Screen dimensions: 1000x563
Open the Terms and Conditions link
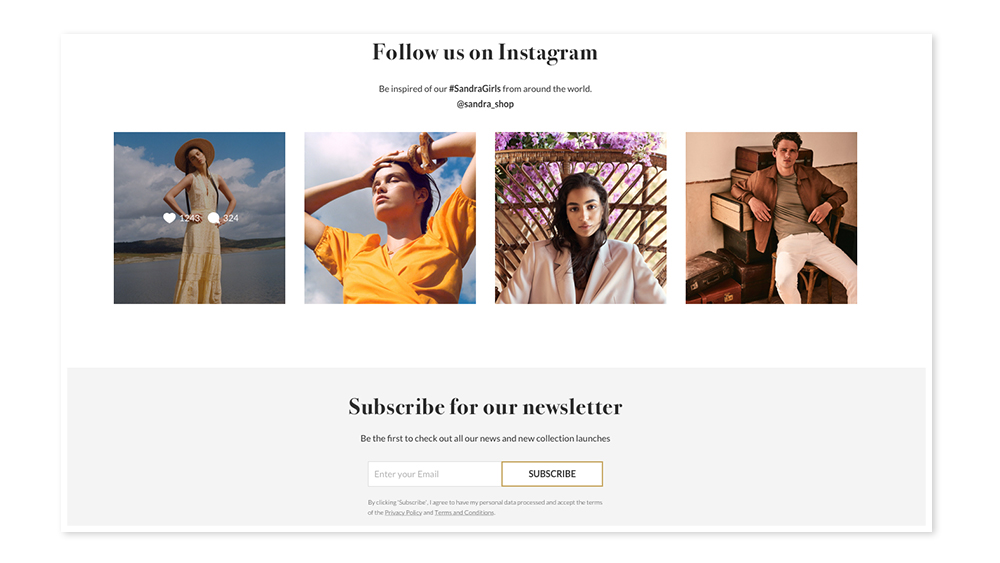[x=464, y=513]
